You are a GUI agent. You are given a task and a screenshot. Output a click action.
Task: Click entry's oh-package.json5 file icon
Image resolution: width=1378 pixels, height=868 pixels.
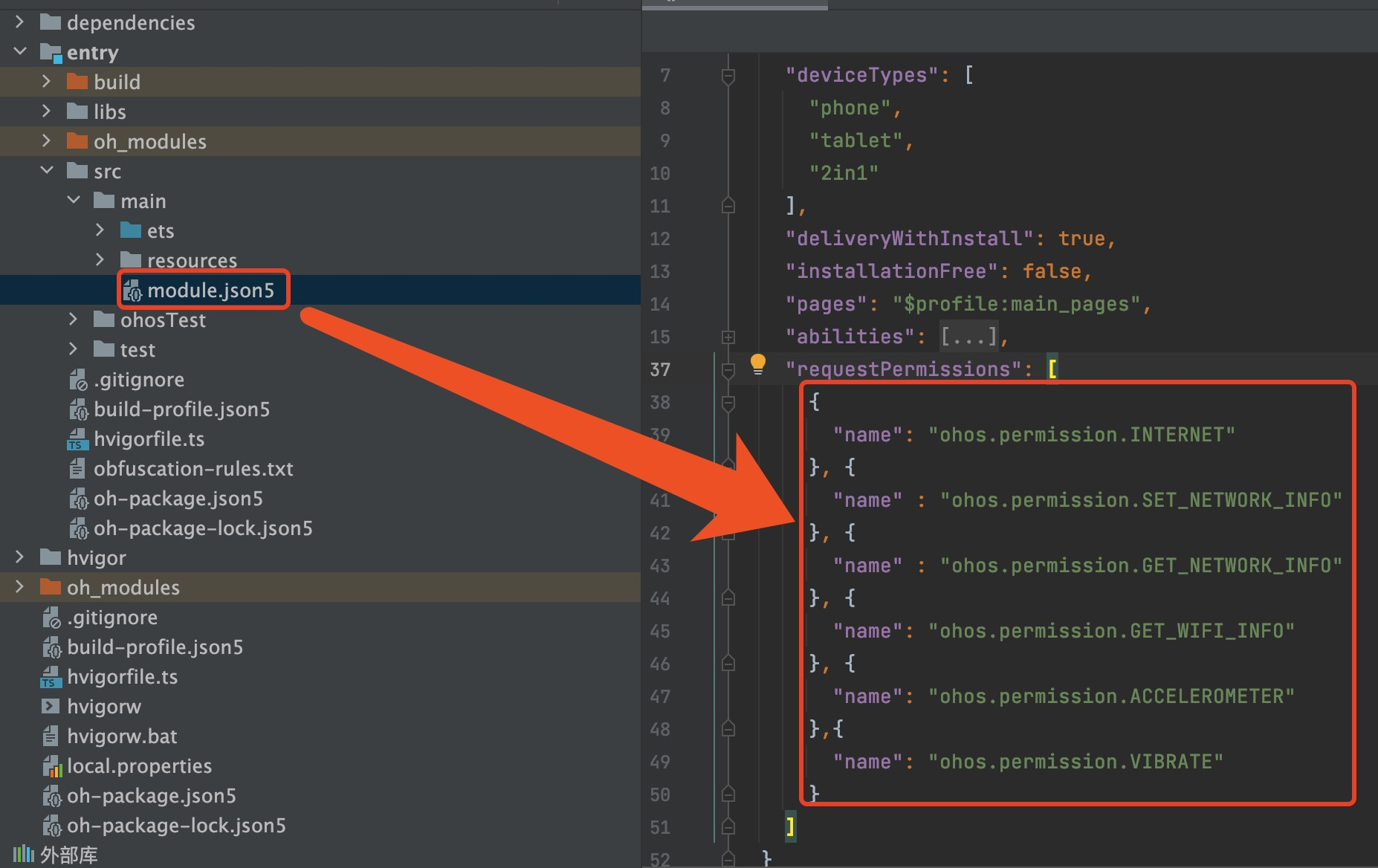78,499
